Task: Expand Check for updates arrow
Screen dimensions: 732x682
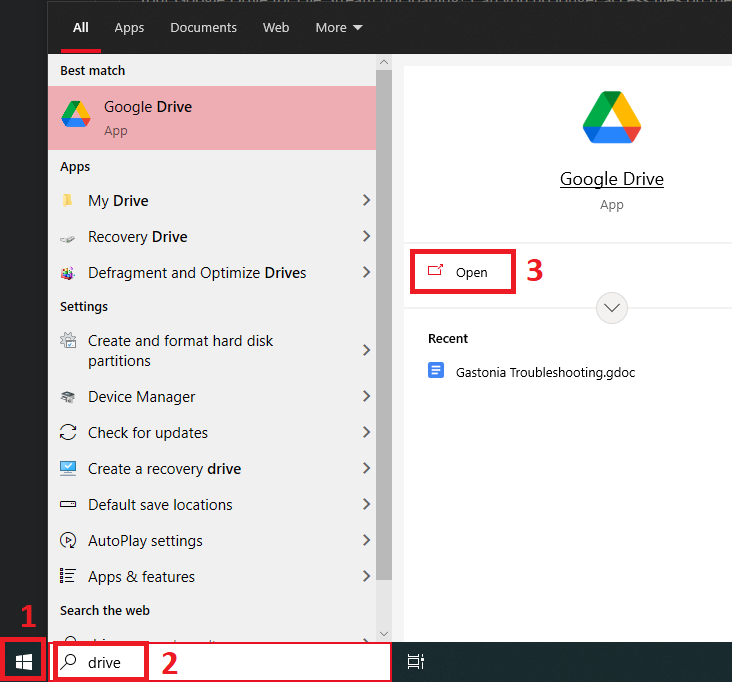Action: point(366,432)
